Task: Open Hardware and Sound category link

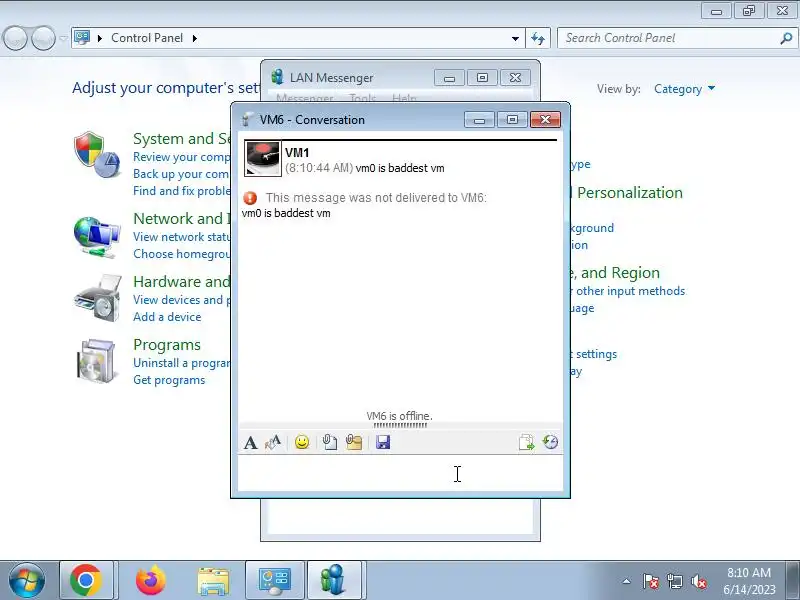Action: click(182, 282)
